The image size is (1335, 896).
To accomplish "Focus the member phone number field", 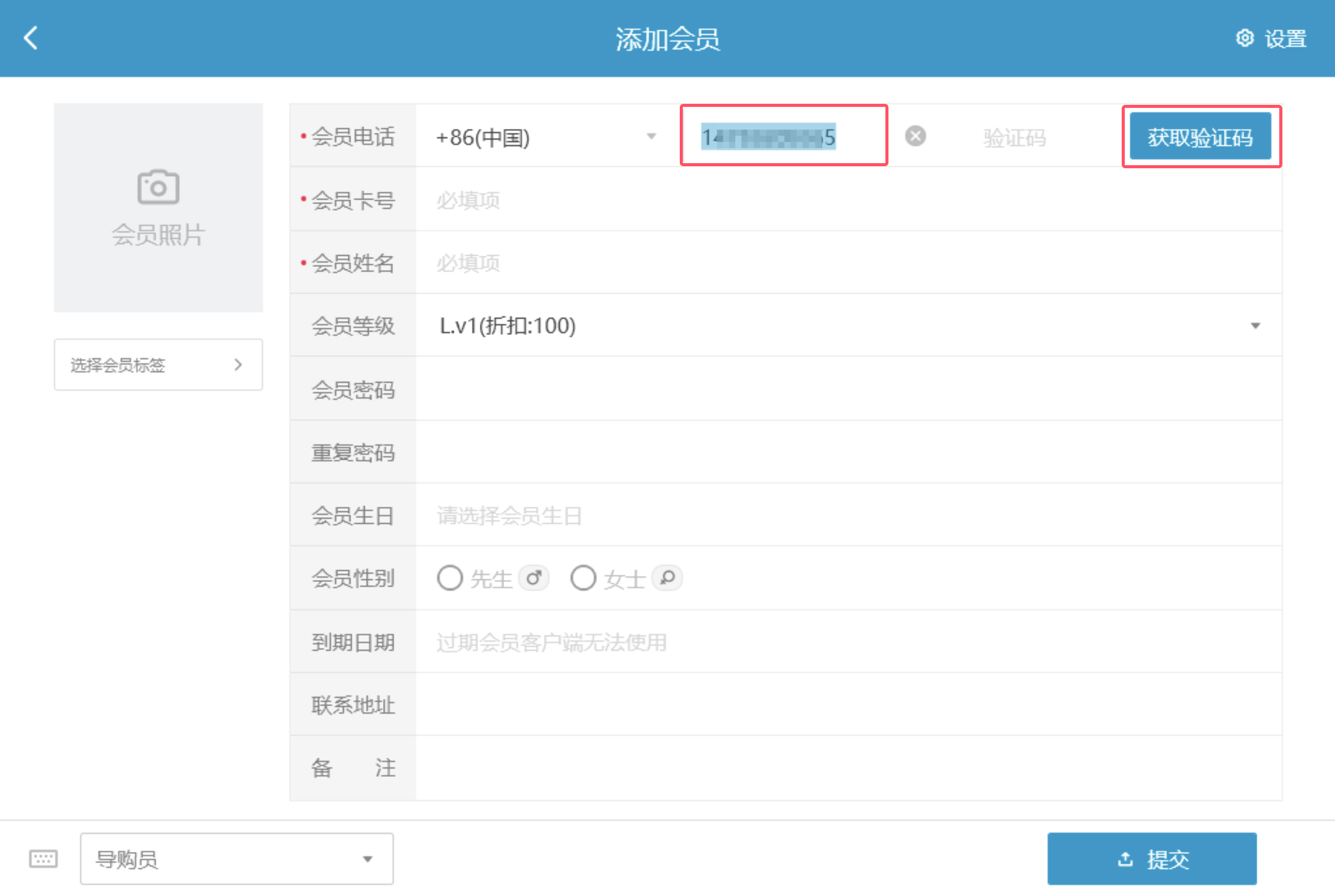I will pos(784,137).
